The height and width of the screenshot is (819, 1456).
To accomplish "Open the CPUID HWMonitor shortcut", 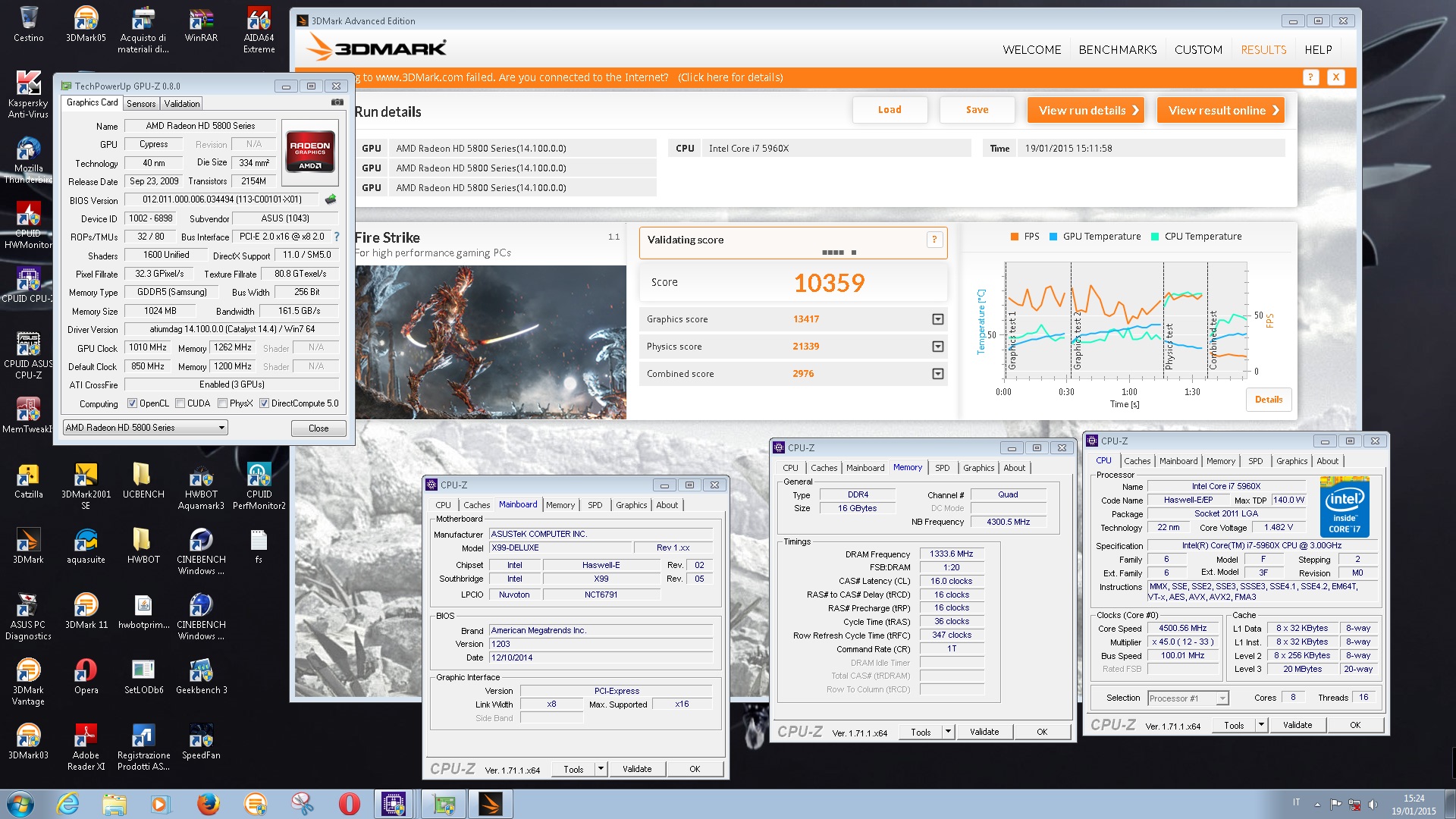I will point(28,224).
